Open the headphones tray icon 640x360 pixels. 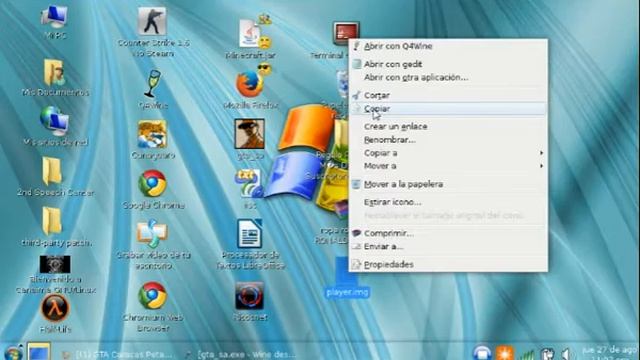(x=482, y=353)
